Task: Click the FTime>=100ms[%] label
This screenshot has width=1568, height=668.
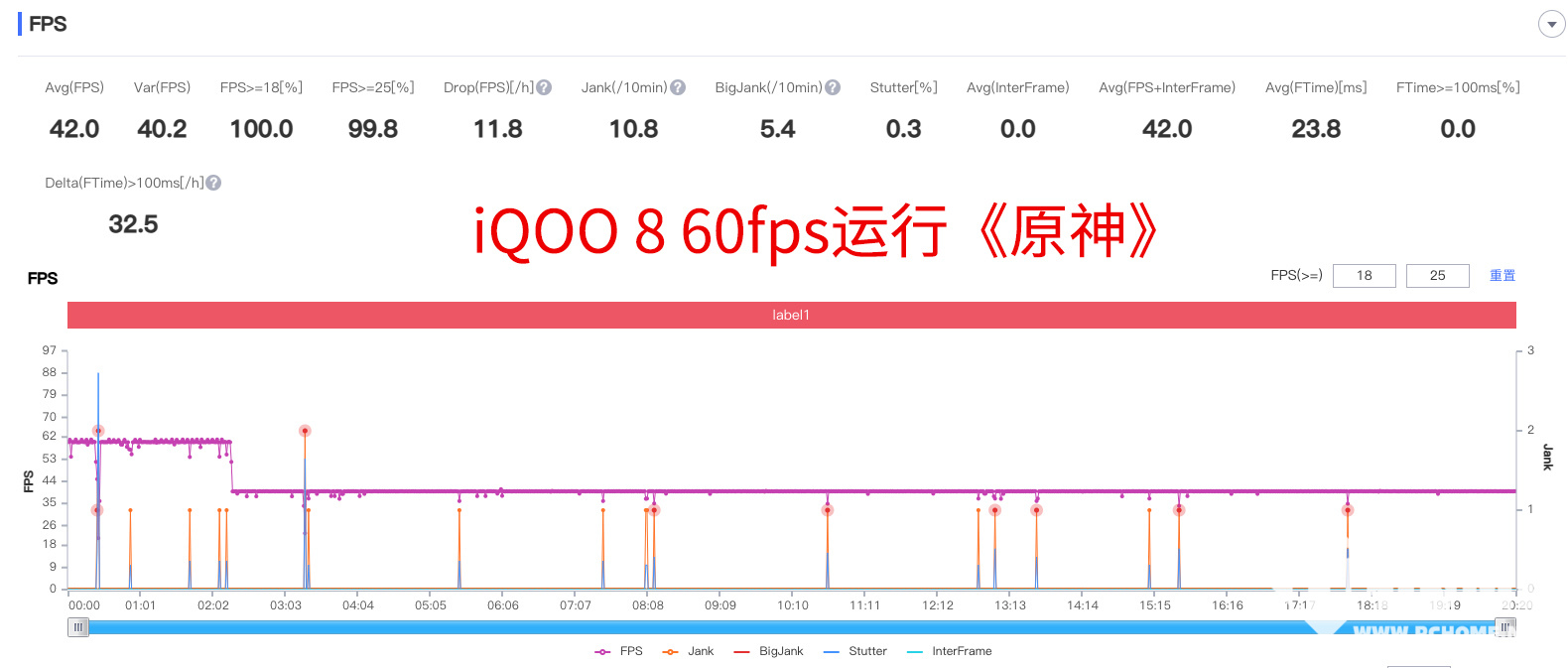Action: pyautogui.click(x=1458, y=87)
